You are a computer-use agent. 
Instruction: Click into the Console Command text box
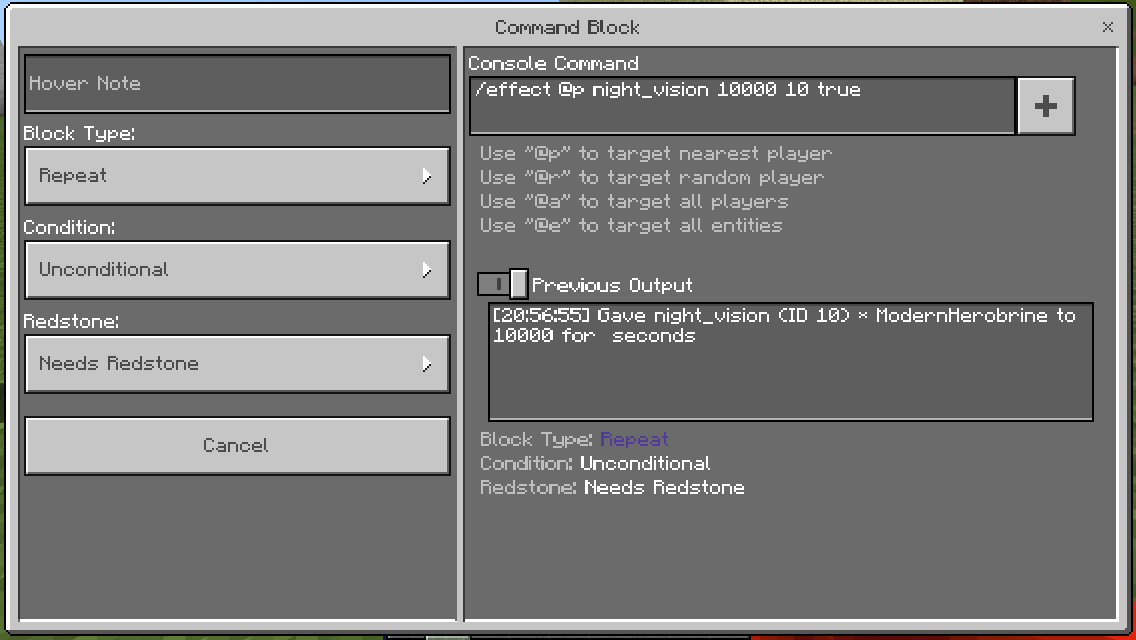pos(742,106)
